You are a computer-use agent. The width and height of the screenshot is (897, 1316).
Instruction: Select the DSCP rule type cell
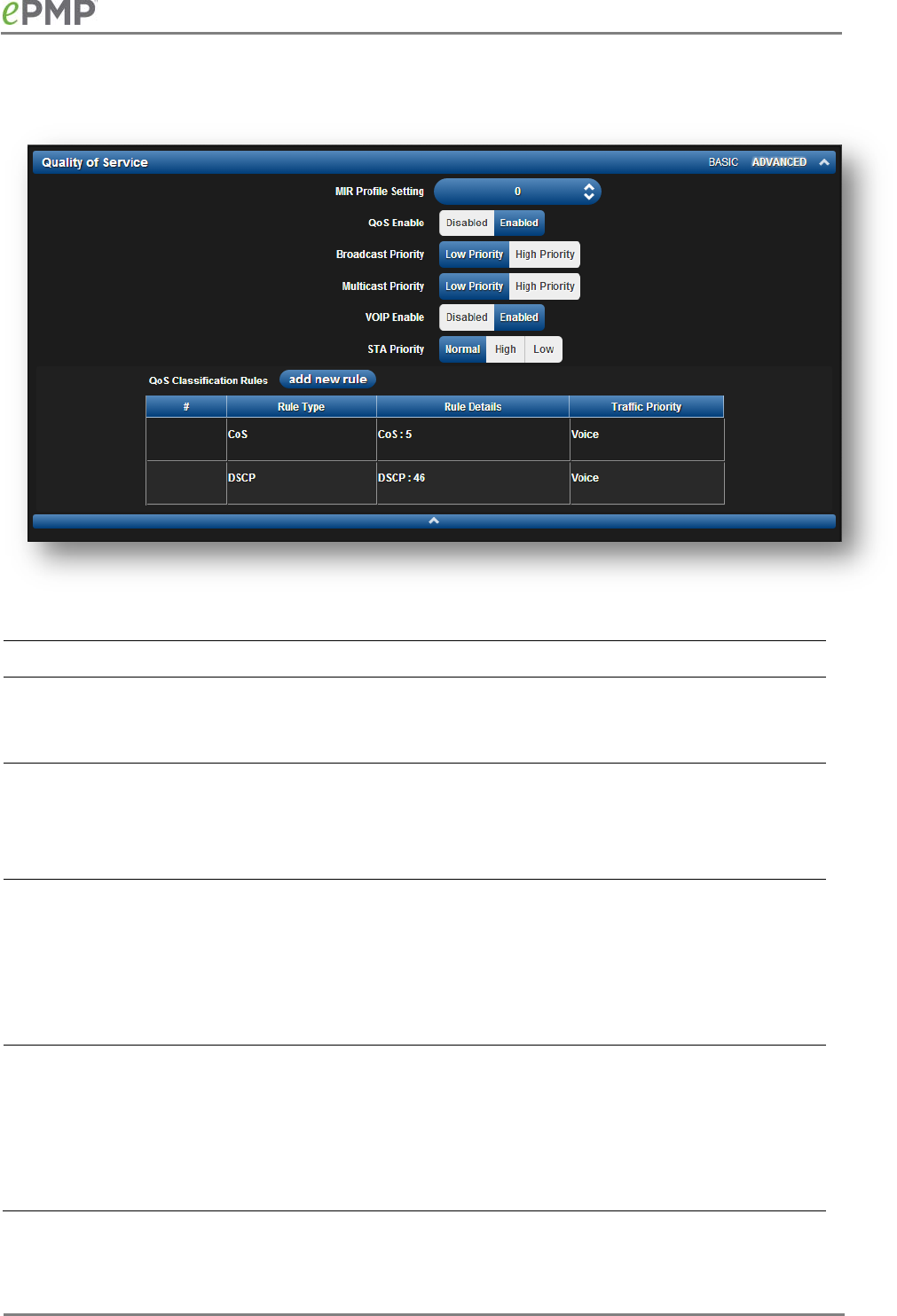(302, 482)
